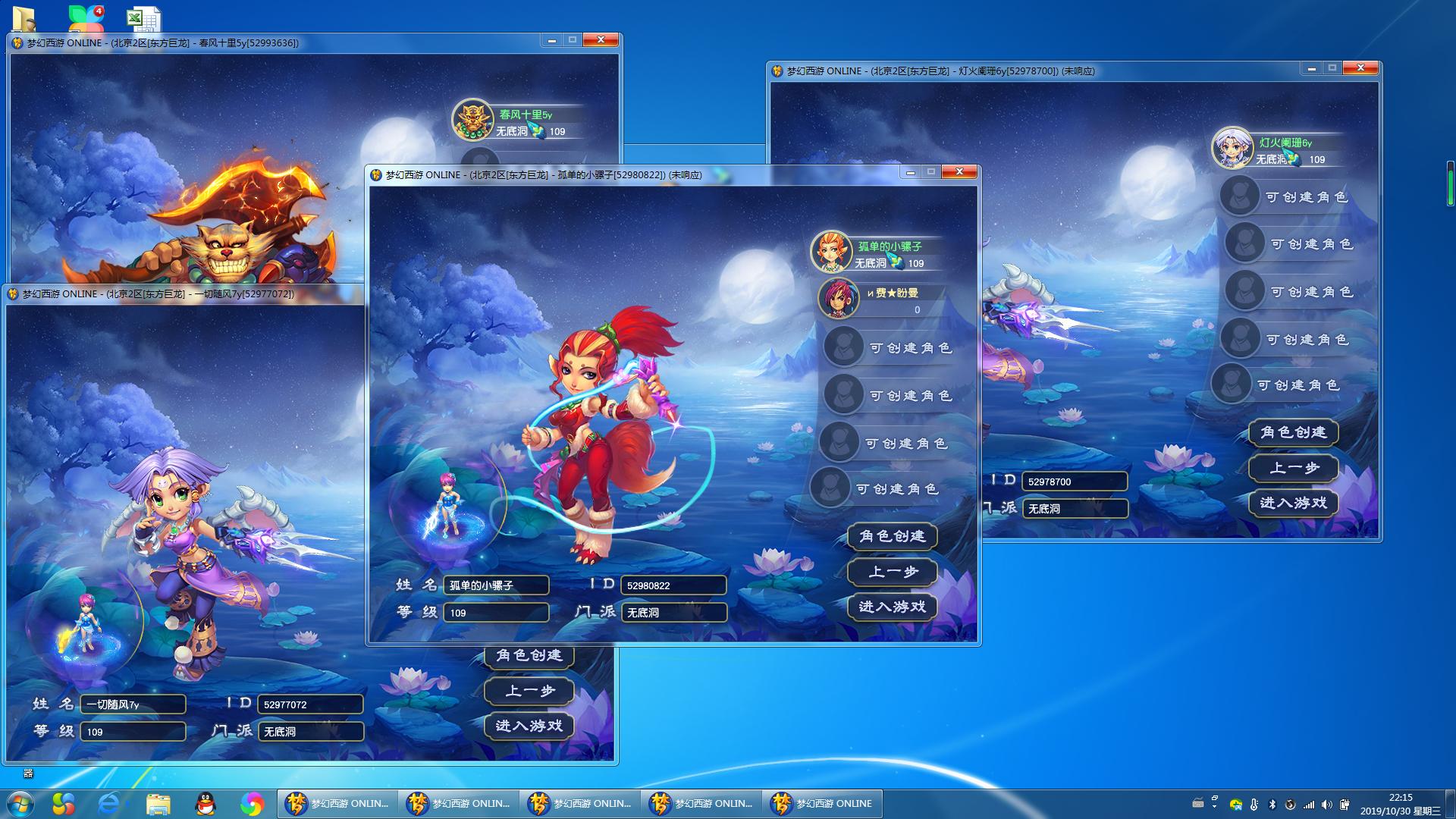Image resolution: width=1456 pixels, height=819 pixels.
Task: Click bottommost 可创建角色 slot in 灯火阑珊6y window
Action: pyautogui.click(x=1276, y=384)
